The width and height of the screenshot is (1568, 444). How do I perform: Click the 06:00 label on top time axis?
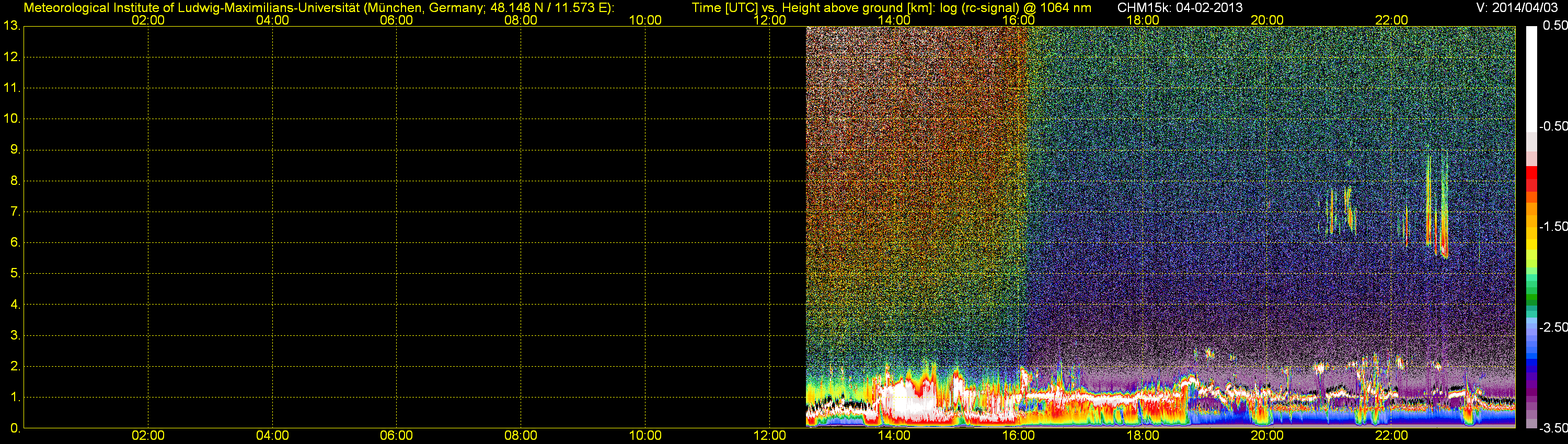(x=396, y=20)
